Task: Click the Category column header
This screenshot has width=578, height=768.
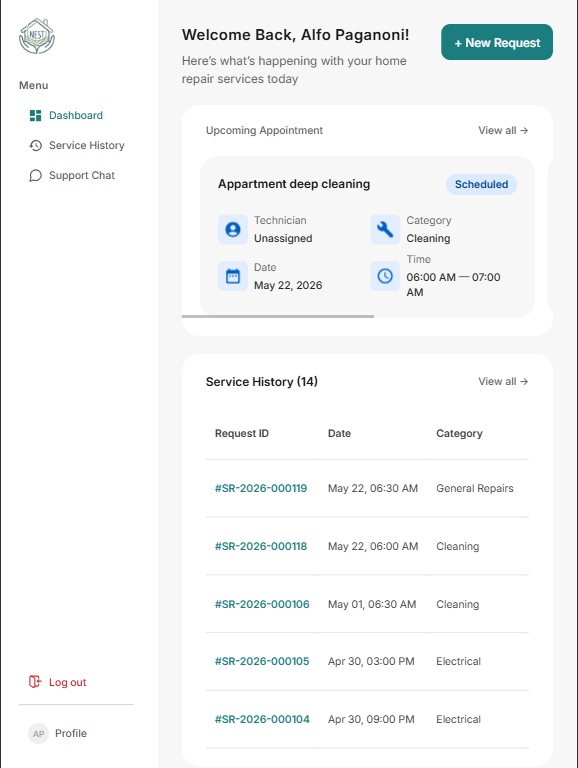Action: (x=459, y=433)
